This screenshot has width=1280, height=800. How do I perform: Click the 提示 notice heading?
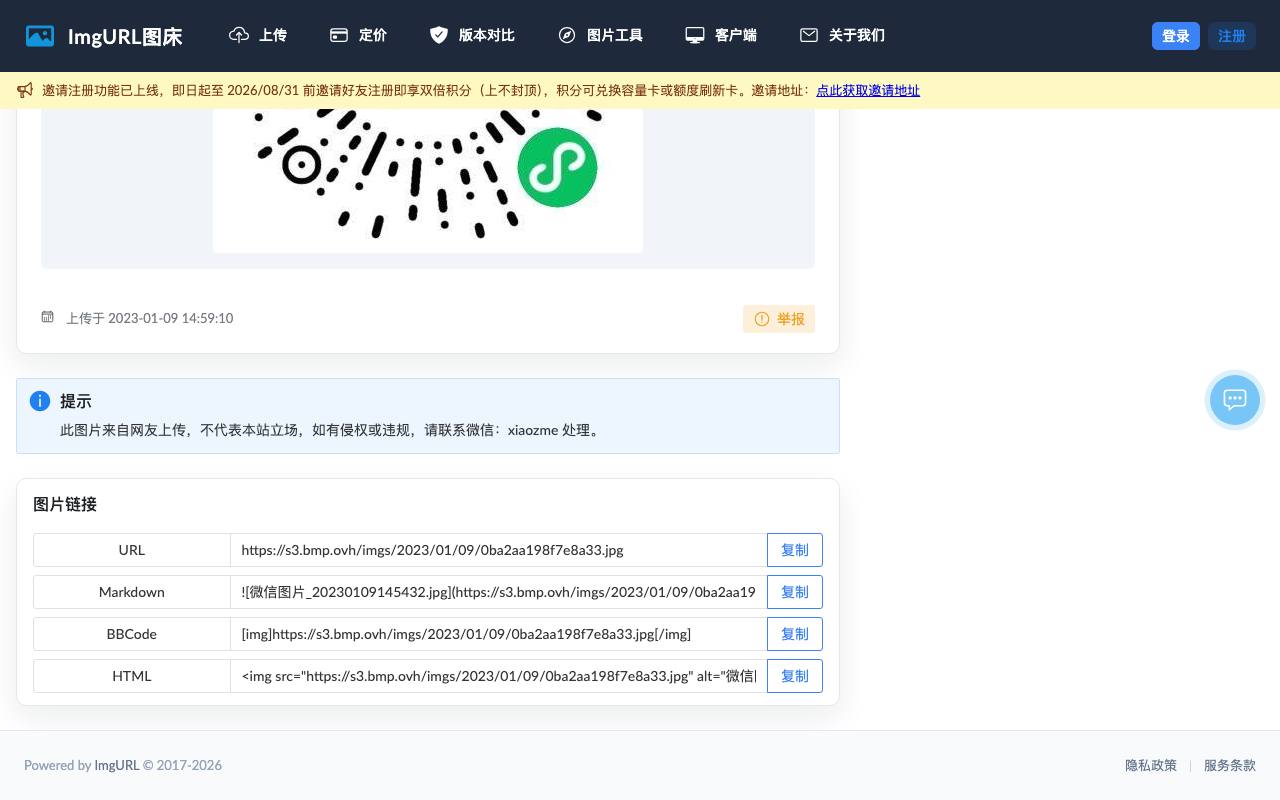click(x=76, y=401)
